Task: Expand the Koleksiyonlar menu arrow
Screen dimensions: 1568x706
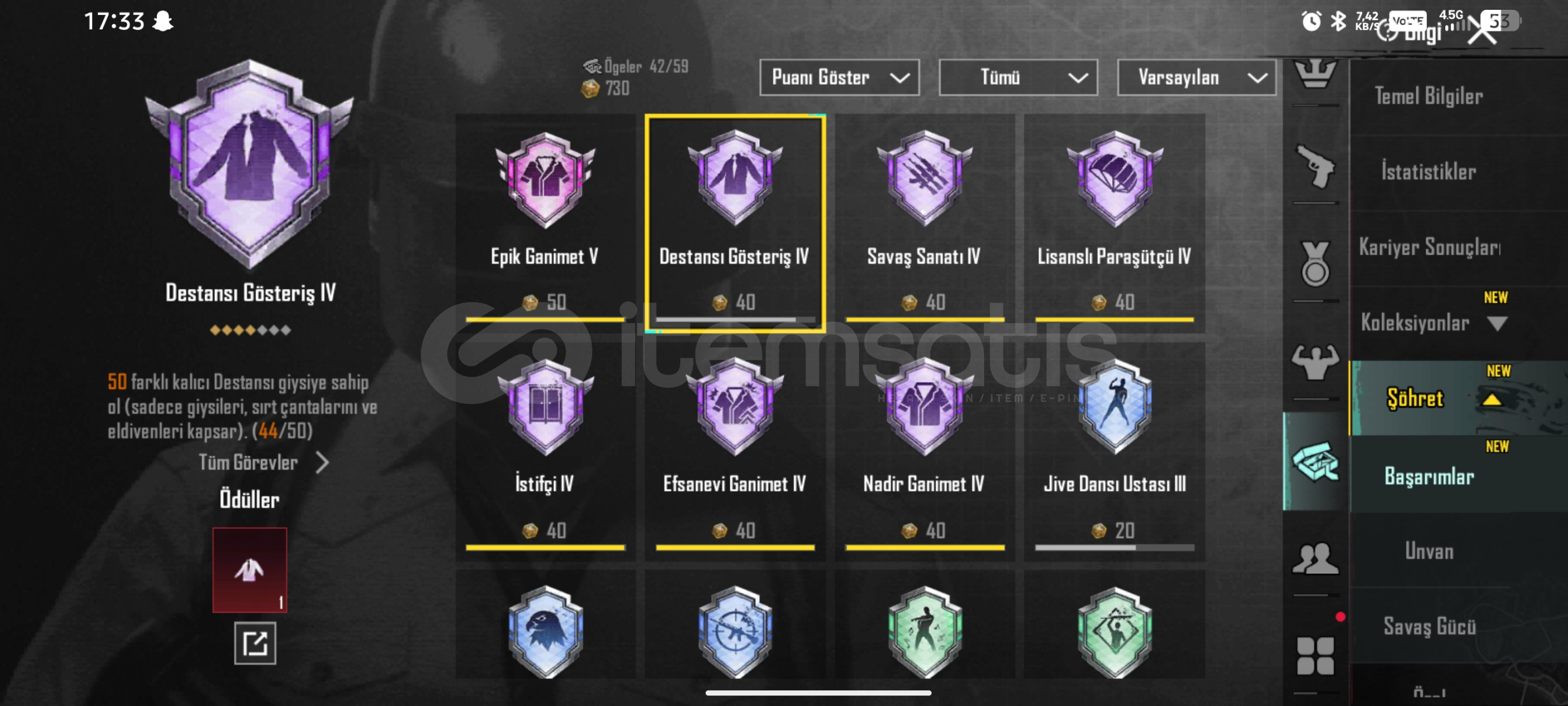Action: point(1497,324)
